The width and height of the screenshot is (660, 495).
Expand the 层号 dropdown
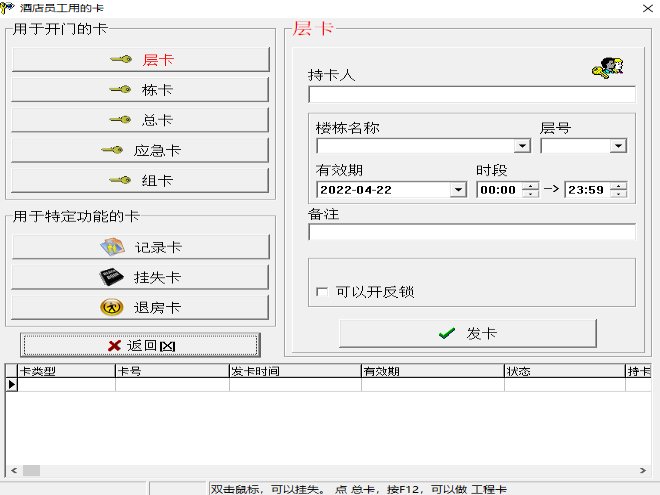click(618, 146)
